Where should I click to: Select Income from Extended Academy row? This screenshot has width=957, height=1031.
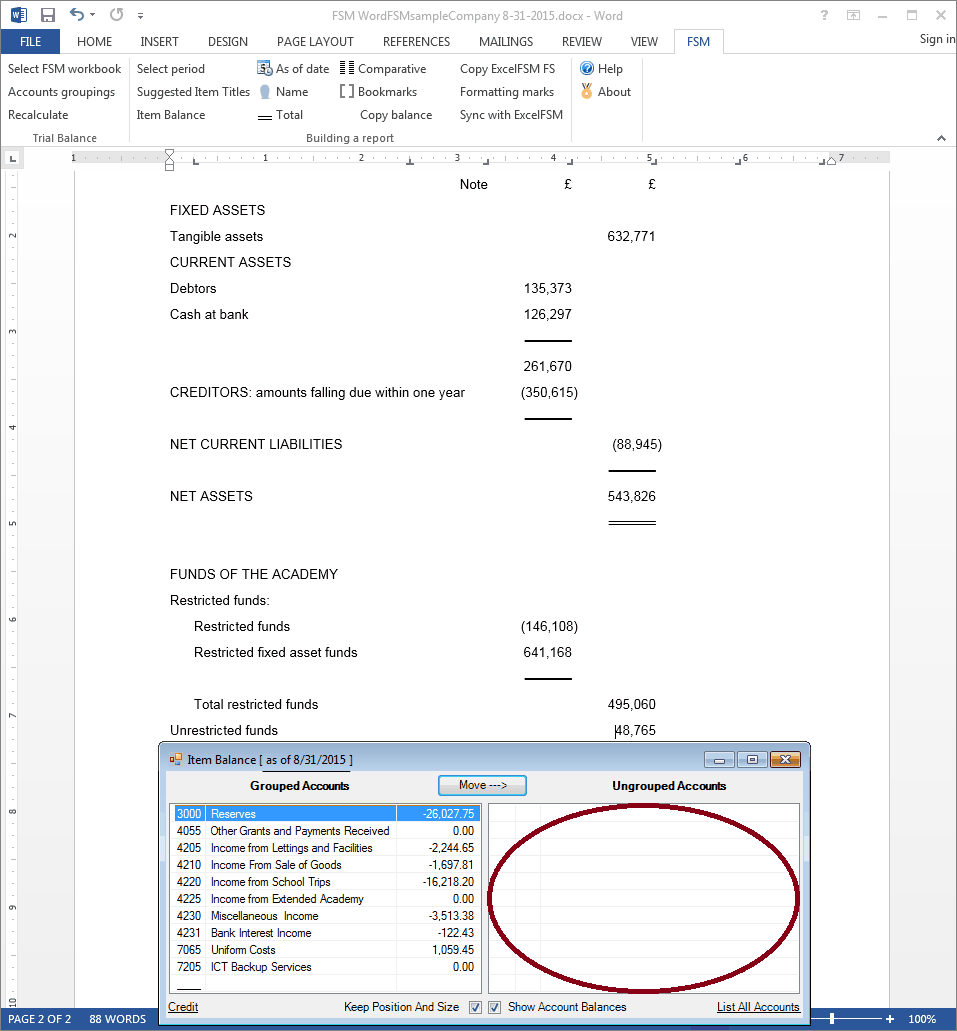coord(326,899)
